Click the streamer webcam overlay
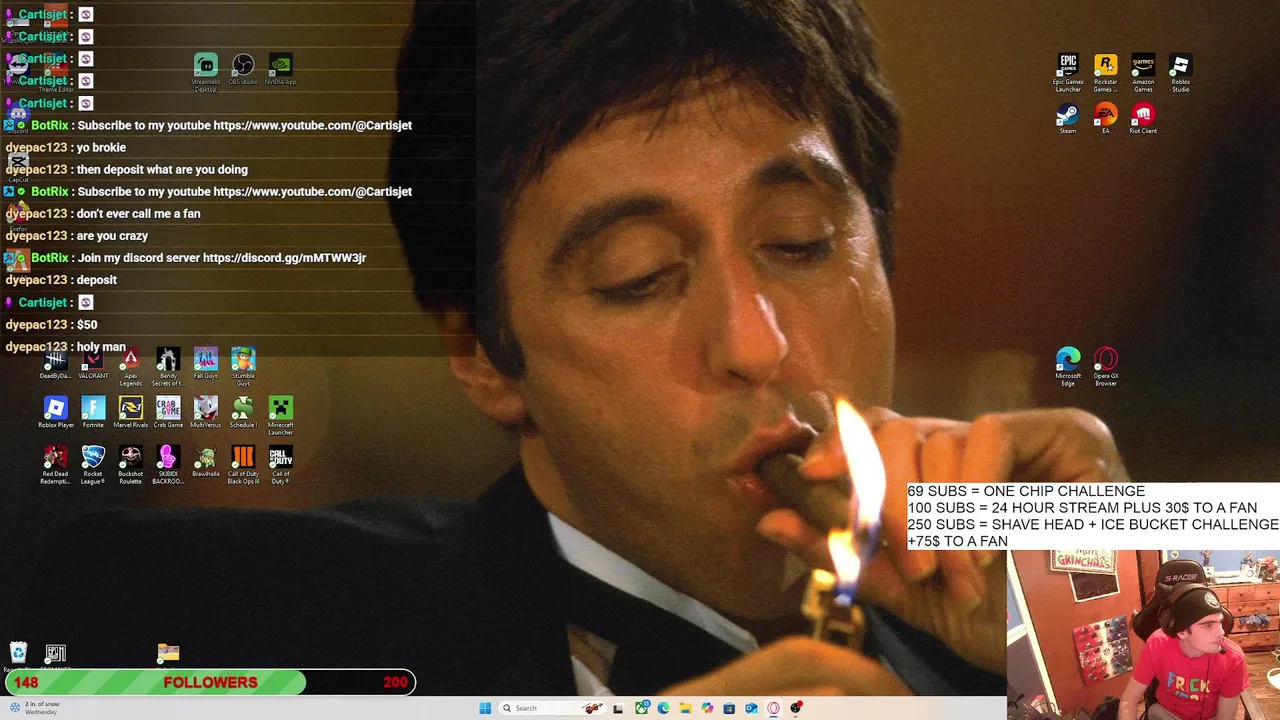Viewport: 1280px width, 720px height. 1143,635
